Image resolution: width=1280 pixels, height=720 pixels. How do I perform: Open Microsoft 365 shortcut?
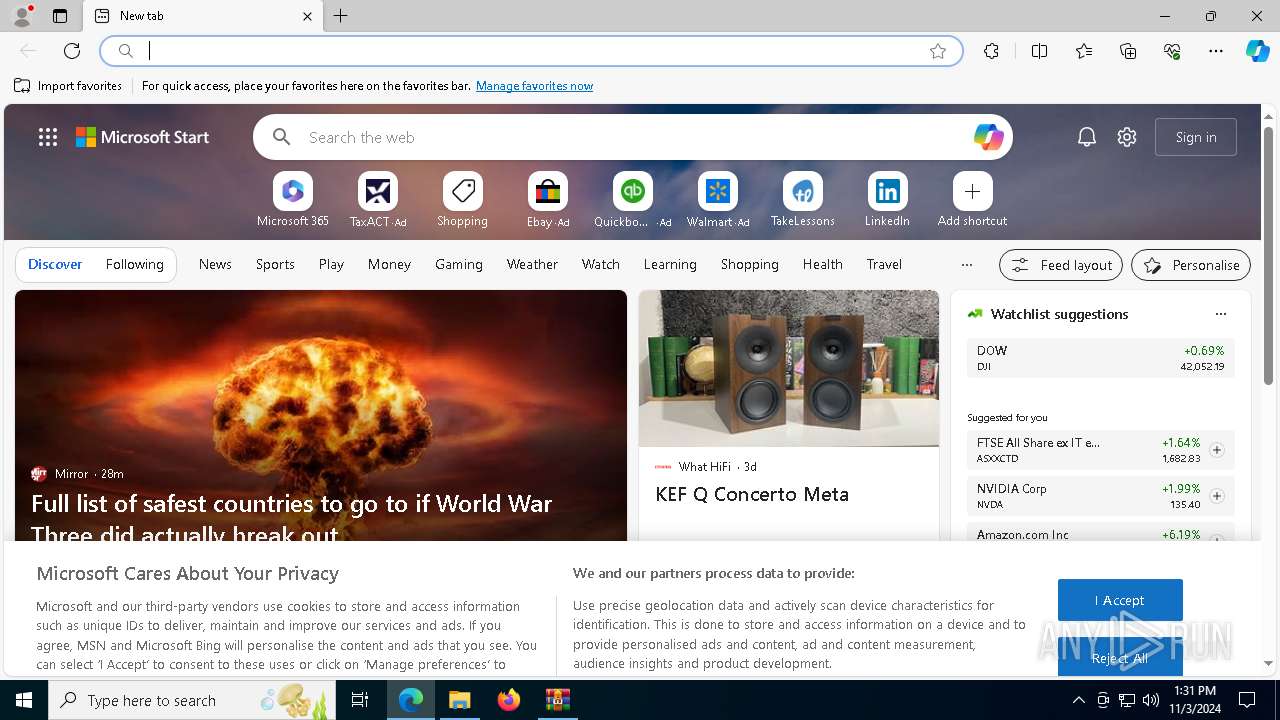(293, 199)
